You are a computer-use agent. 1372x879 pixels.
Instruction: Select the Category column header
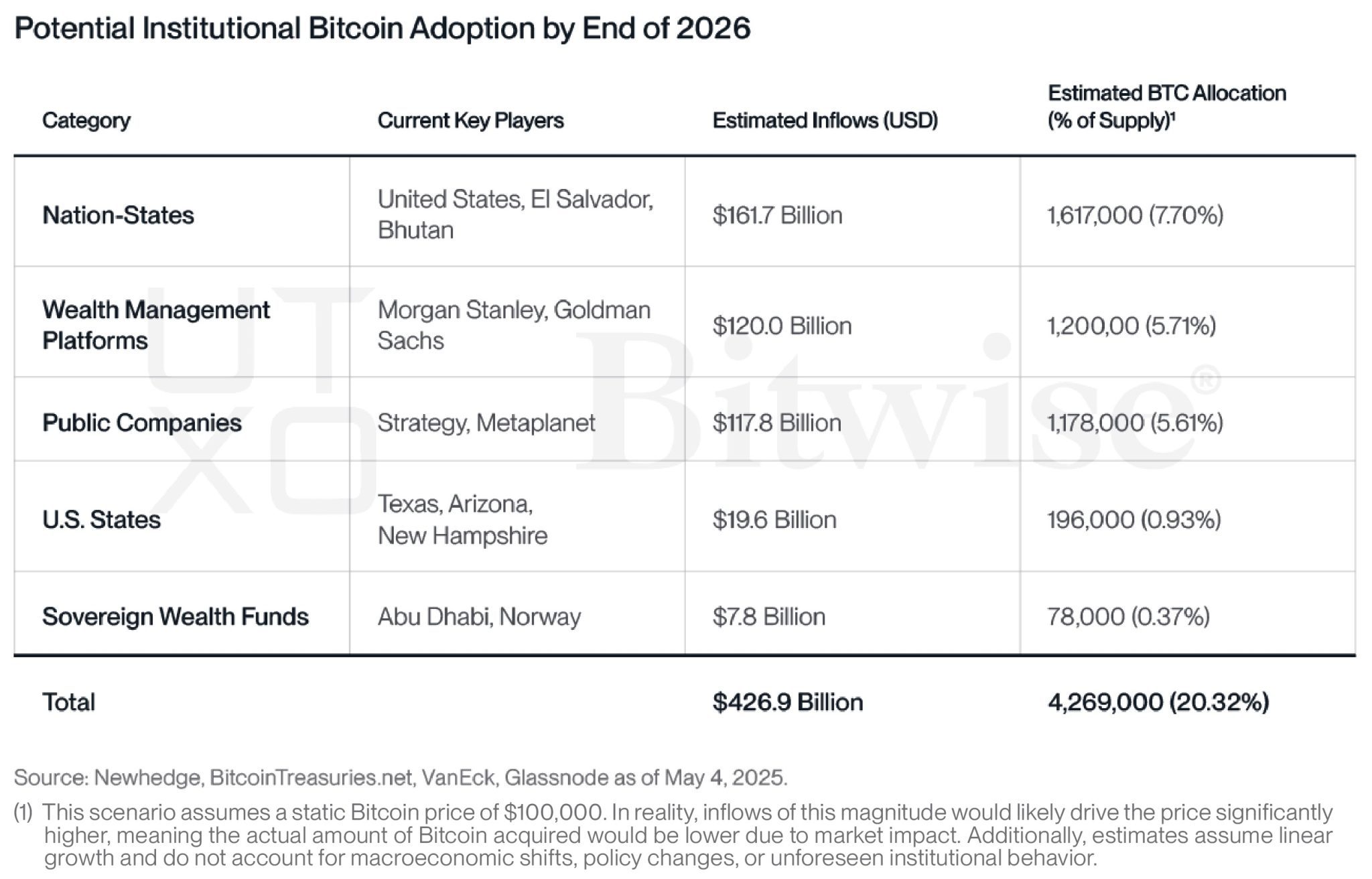click(x=86, y=121)
